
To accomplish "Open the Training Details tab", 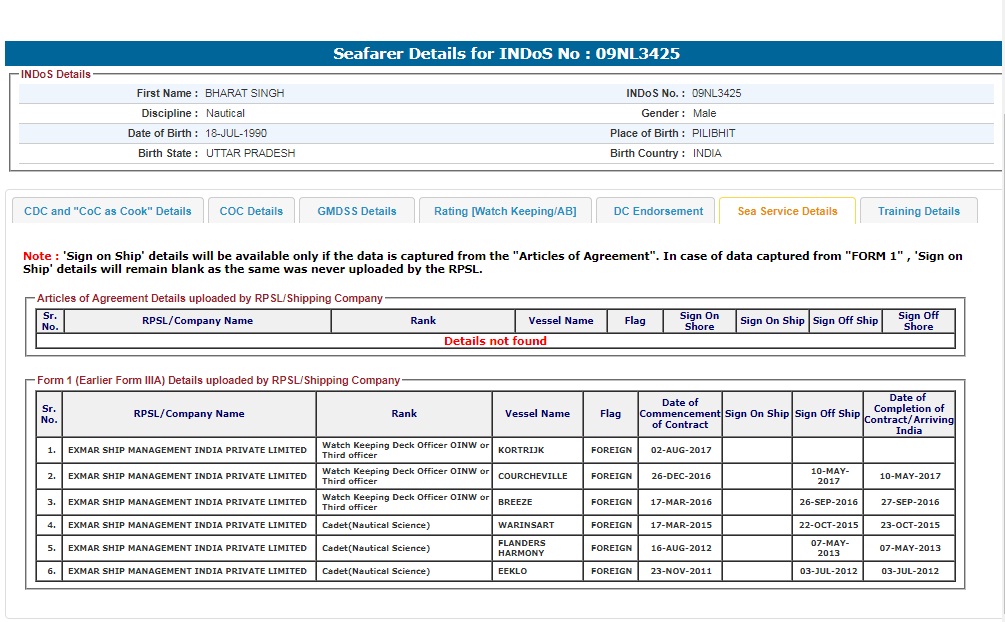I will (918, 211).
